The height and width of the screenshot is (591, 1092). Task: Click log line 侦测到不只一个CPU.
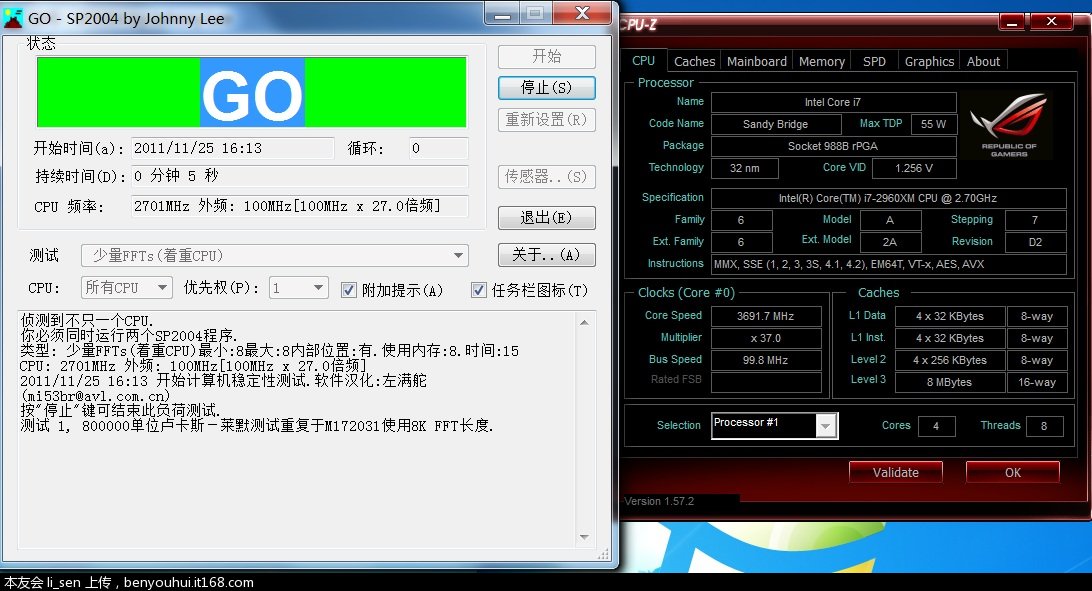[x=86, y=320]
